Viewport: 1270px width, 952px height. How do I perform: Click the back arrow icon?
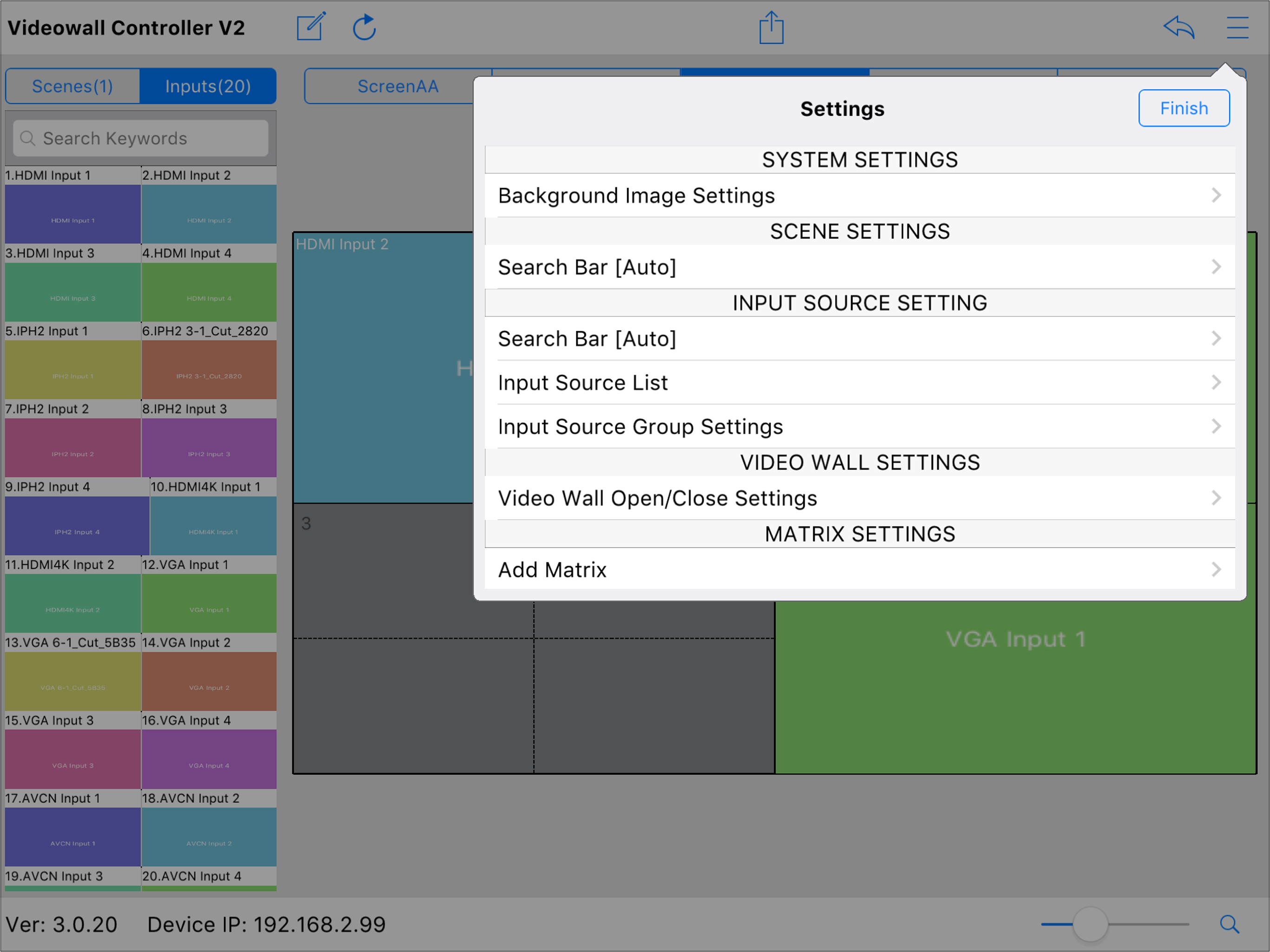1179,27
